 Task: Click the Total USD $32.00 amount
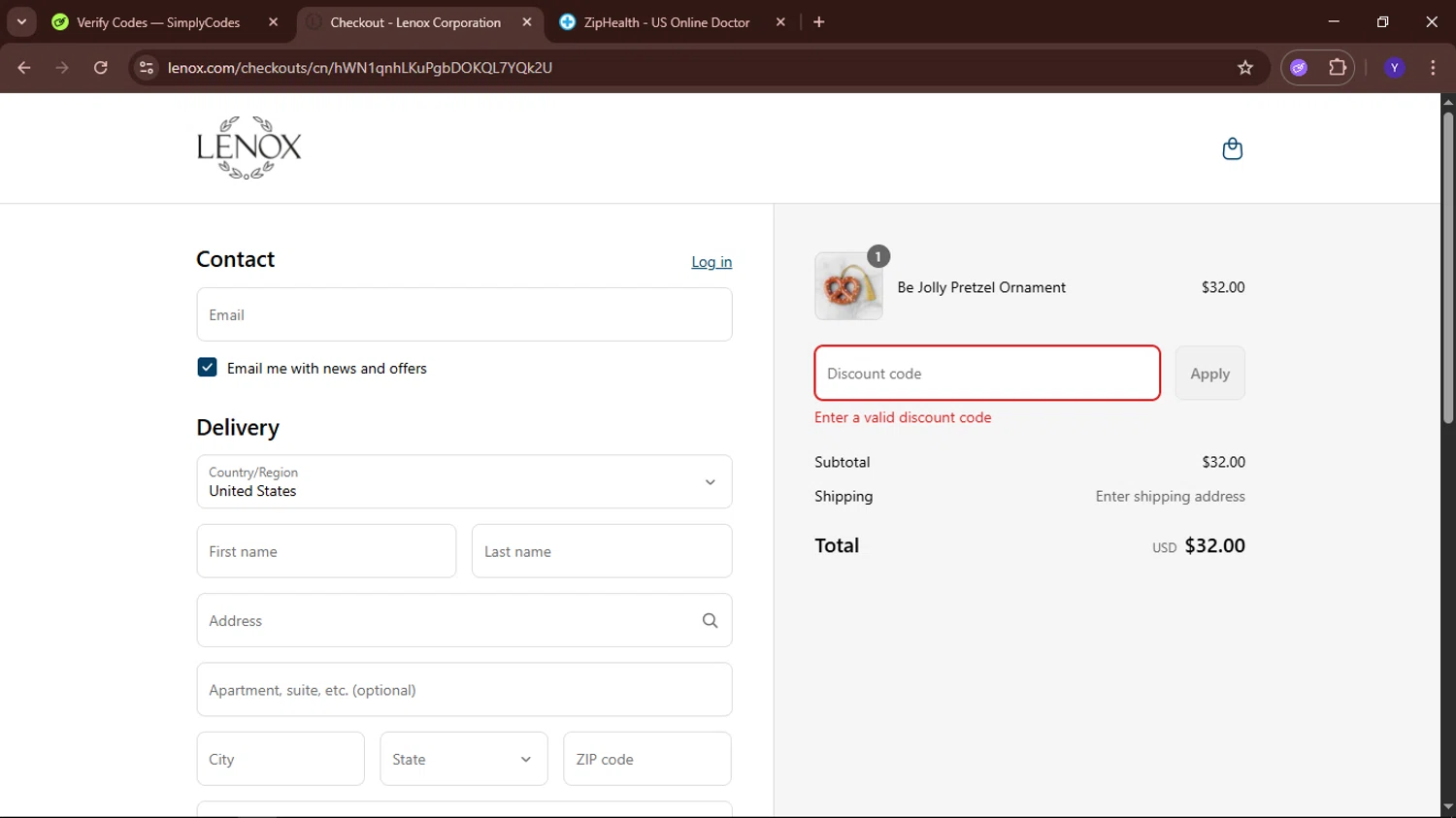click(1198, 545)
